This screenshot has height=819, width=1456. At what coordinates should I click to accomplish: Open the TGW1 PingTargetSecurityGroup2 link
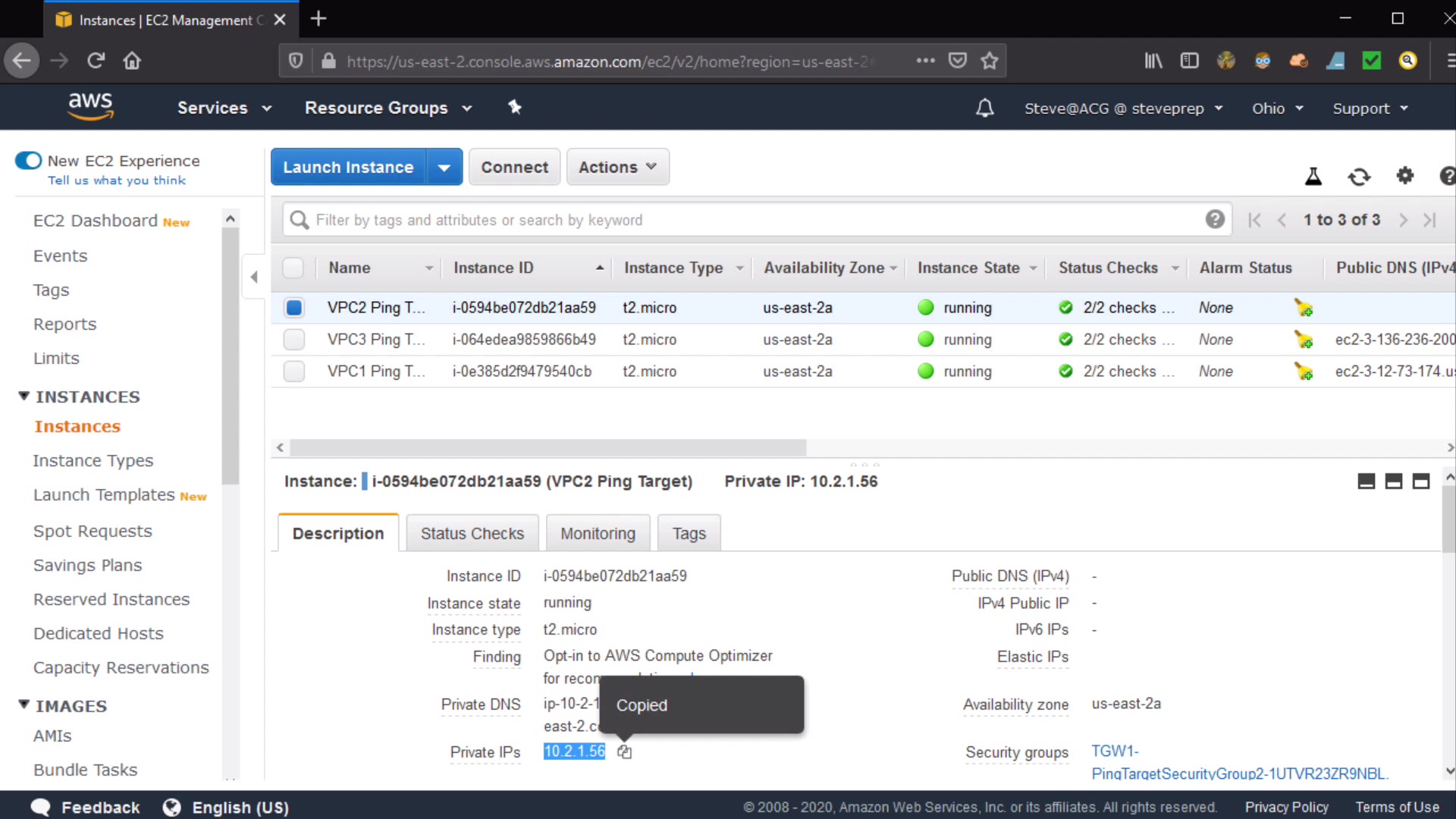pyautogui.click(x=1238, y=773)
